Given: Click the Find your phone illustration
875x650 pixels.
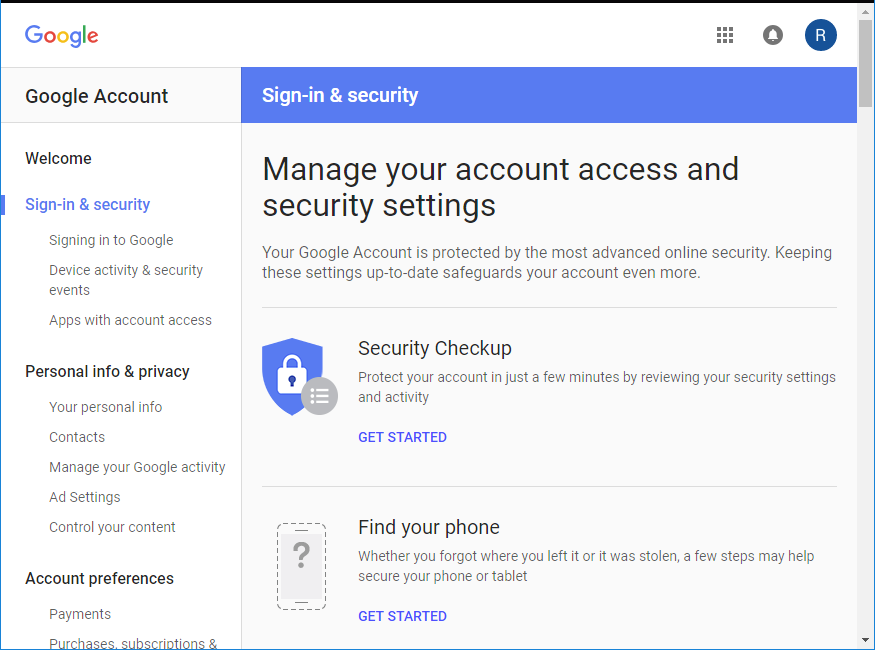Looking at the screenshot, I should (301, 566).
